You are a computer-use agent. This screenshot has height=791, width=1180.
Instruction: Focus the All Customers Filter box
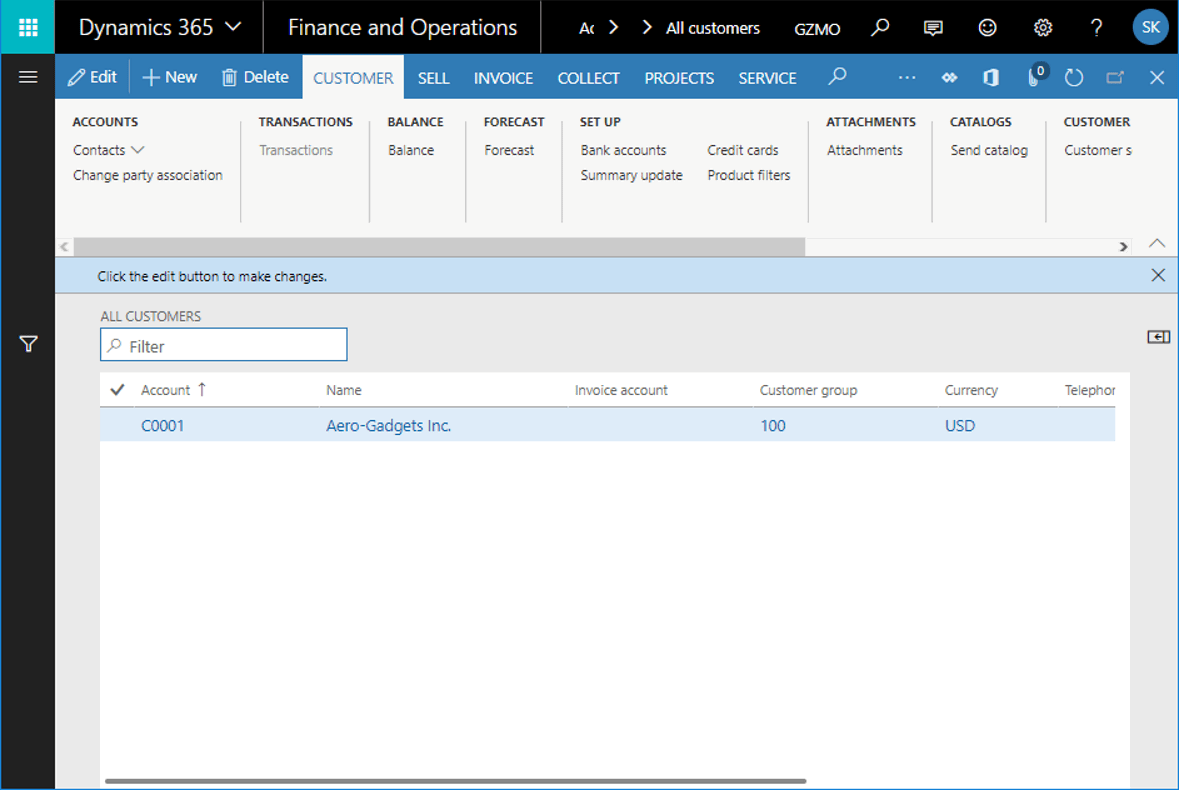(x=224, y=345)
